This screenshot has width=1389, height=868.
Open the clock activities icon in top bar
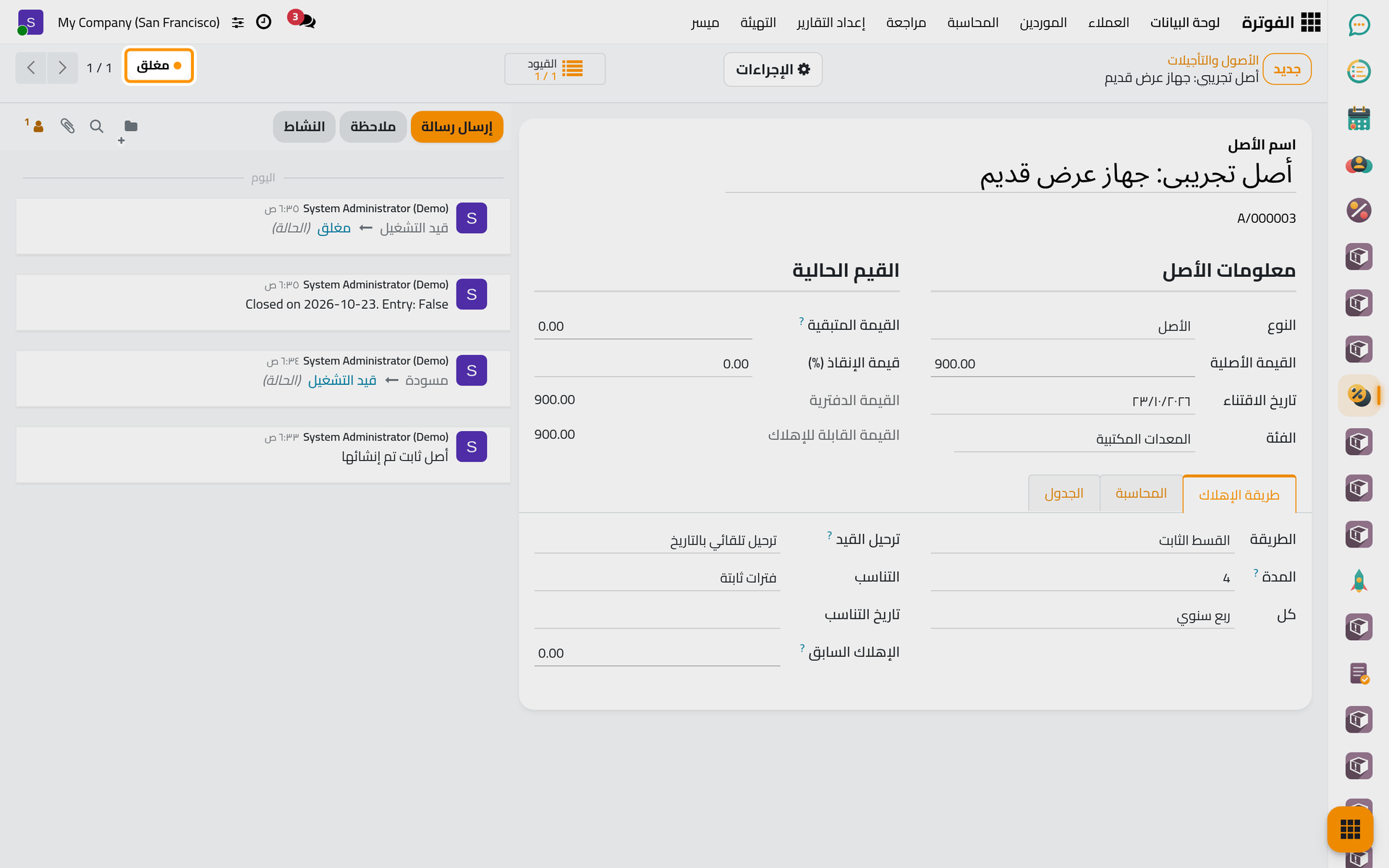263,22
